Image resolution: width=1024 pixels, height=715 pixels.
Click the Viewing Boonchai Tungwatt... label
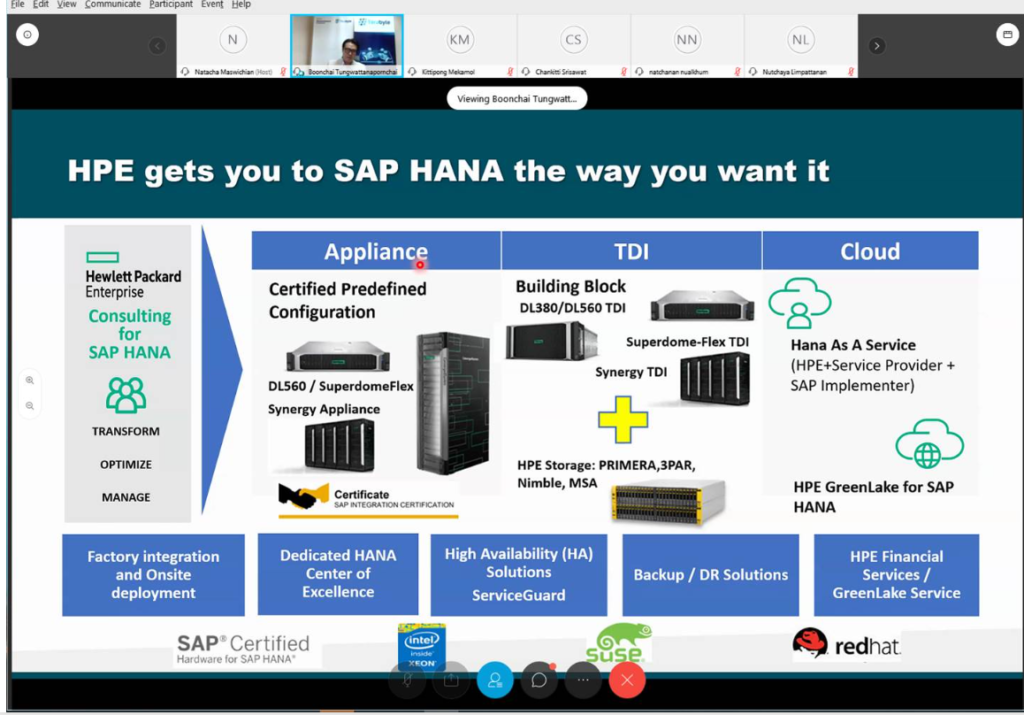click(517, 99)
